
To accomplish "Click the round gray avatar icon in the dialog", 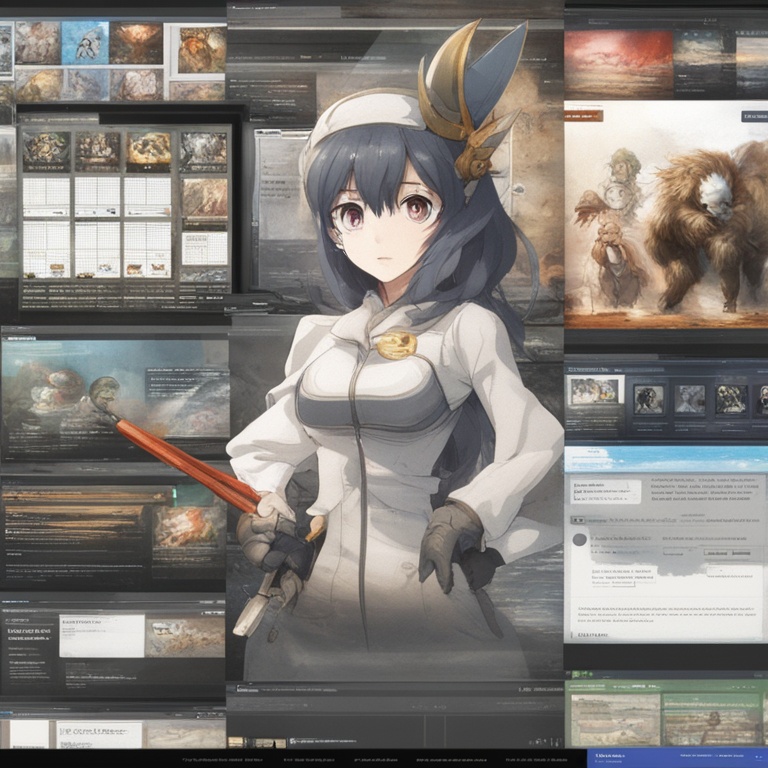I will click(x=579, y=539).
